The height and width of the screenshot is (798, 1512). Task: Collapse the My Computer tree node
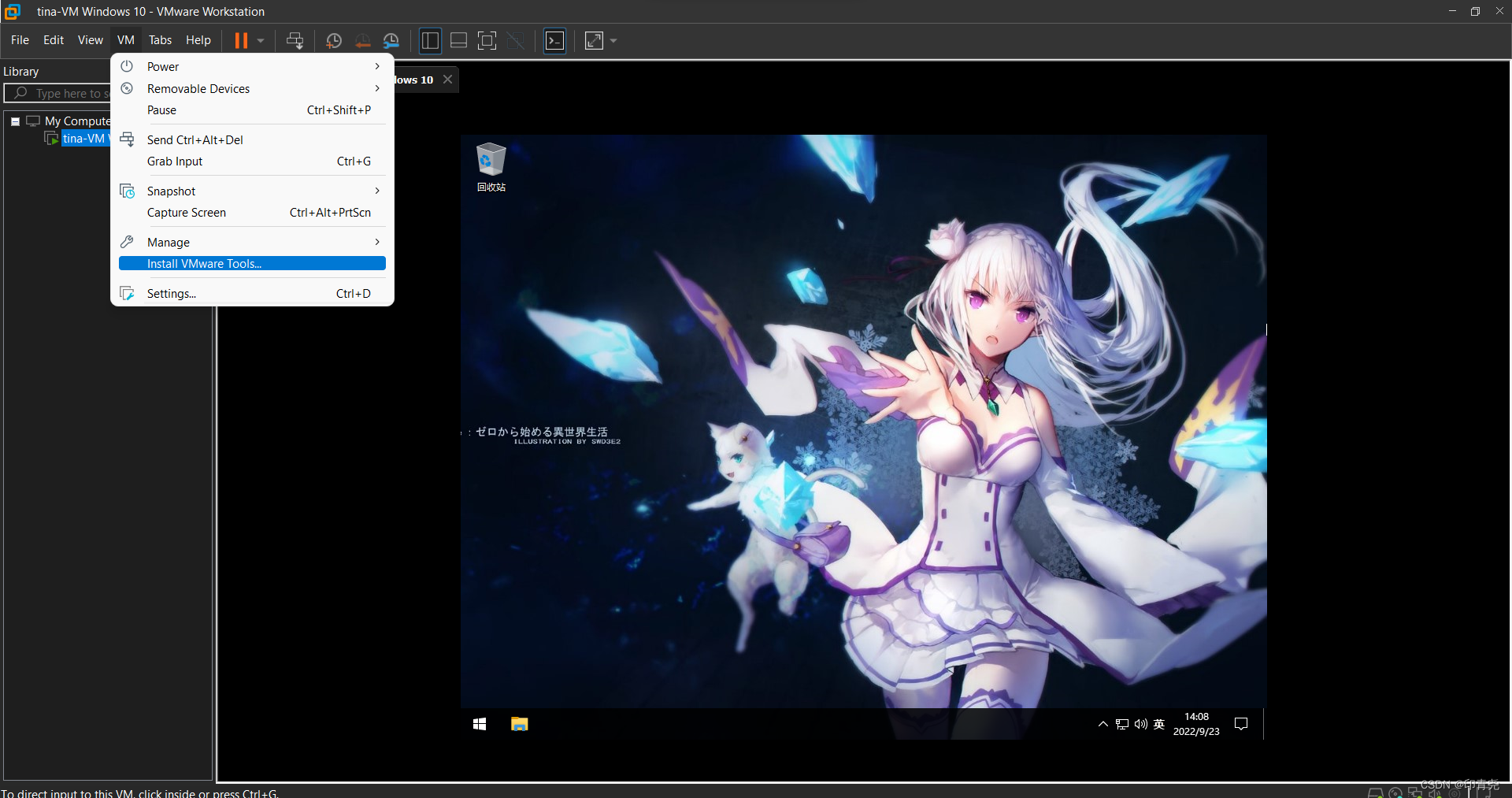[15, 121]
